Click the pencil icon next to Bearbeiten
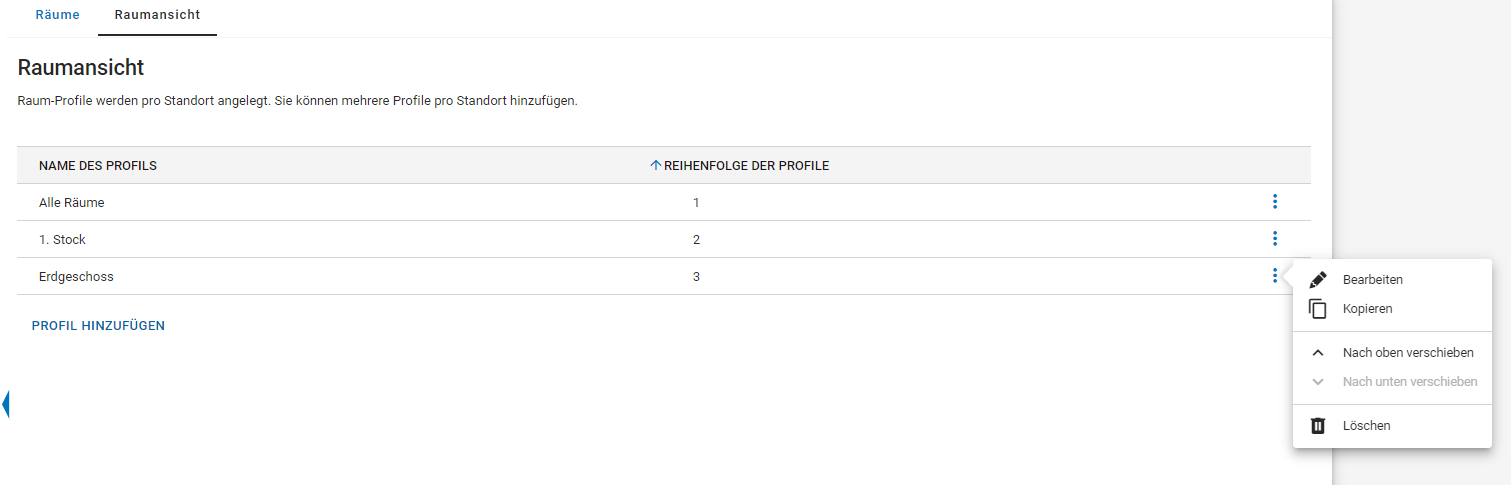1511x485 pixels. pyautogui.click(x=1318, y=280)
